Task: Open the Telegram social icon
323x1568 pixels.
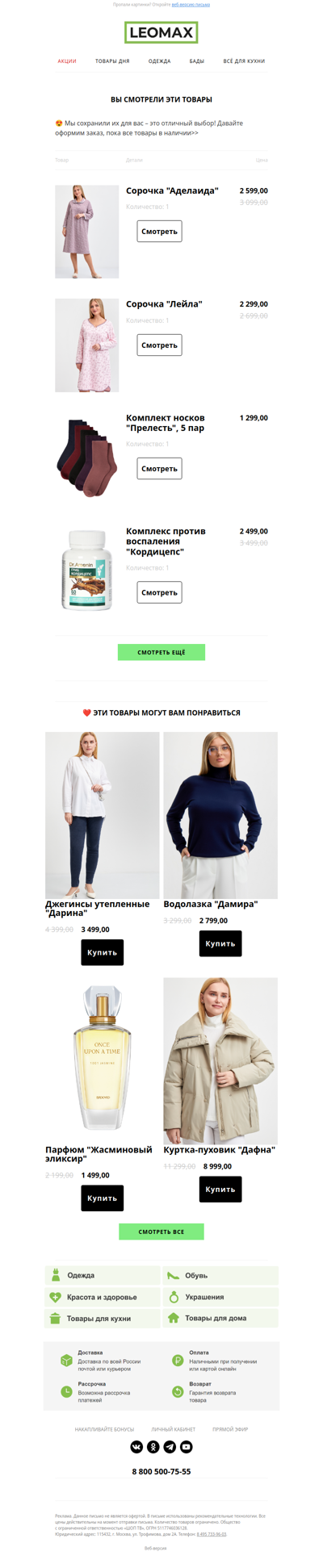Action: [x=170, y=1446]
